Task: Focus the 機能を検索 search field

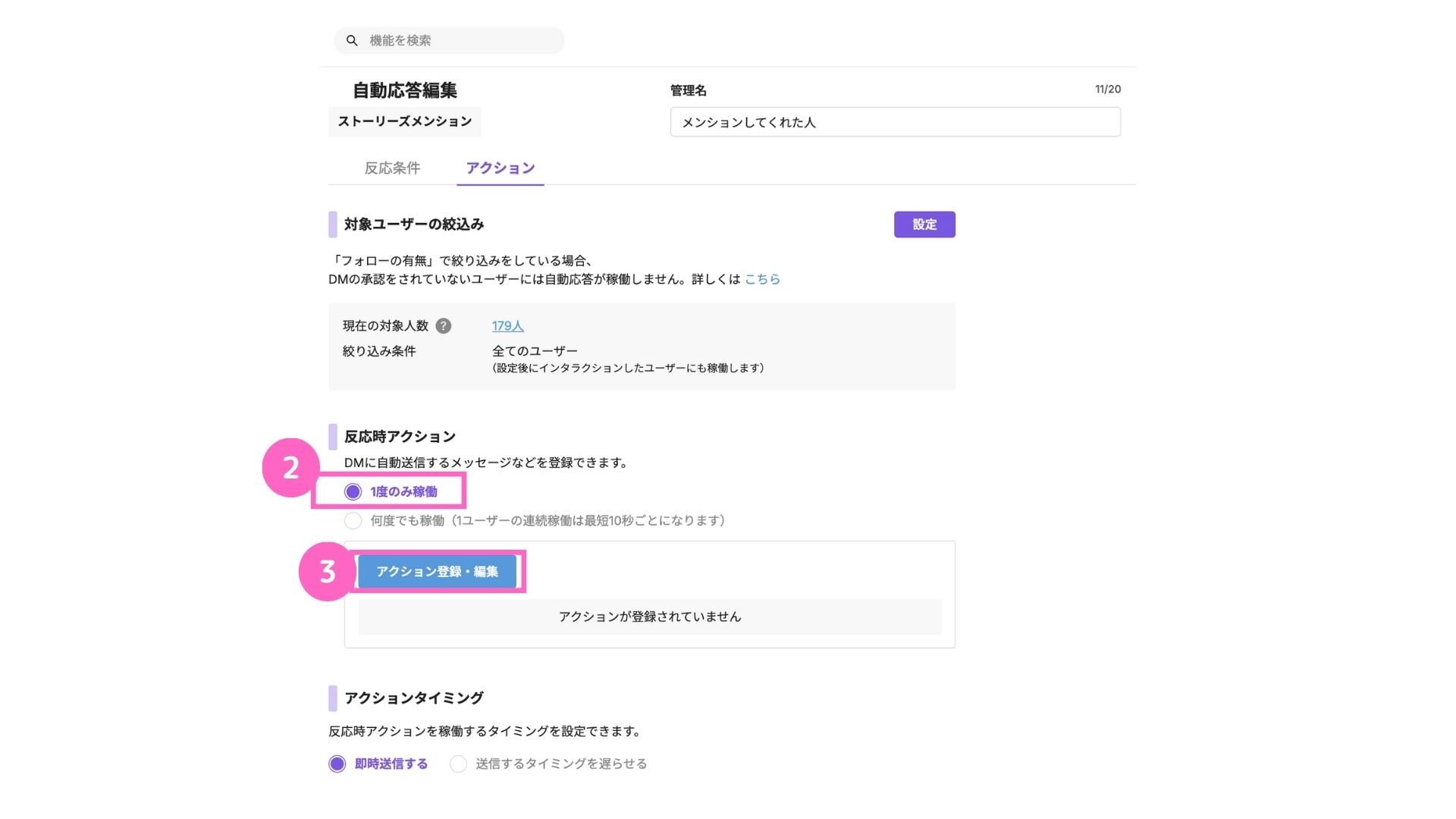Action: [449, 41]
